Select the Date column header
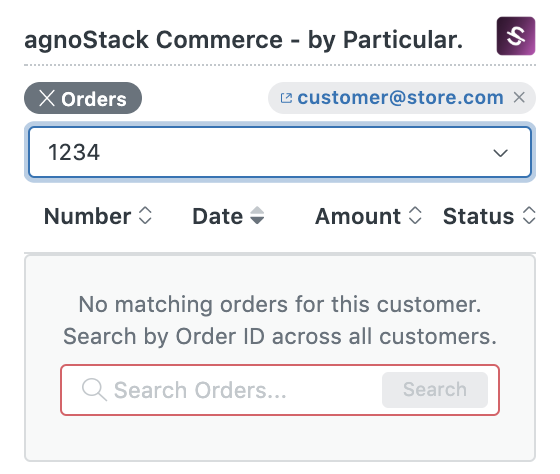Screen dimensions: 560x474 click(x=218, y=216)
